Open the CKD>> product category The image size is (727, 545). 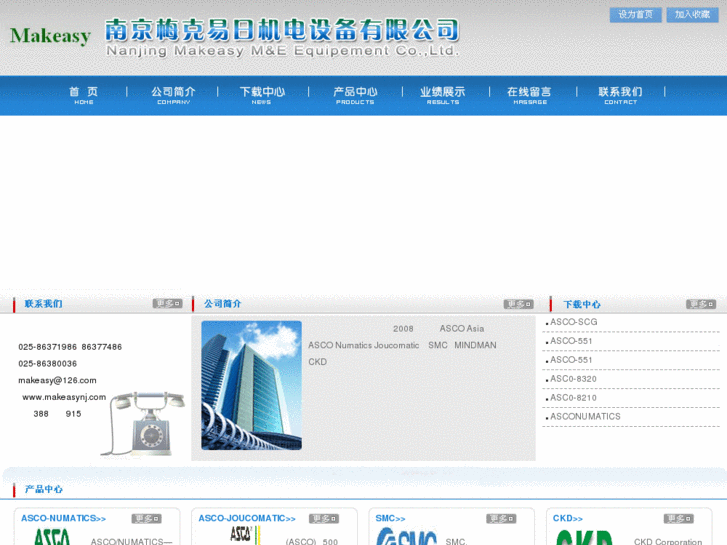tap(568, 519)
